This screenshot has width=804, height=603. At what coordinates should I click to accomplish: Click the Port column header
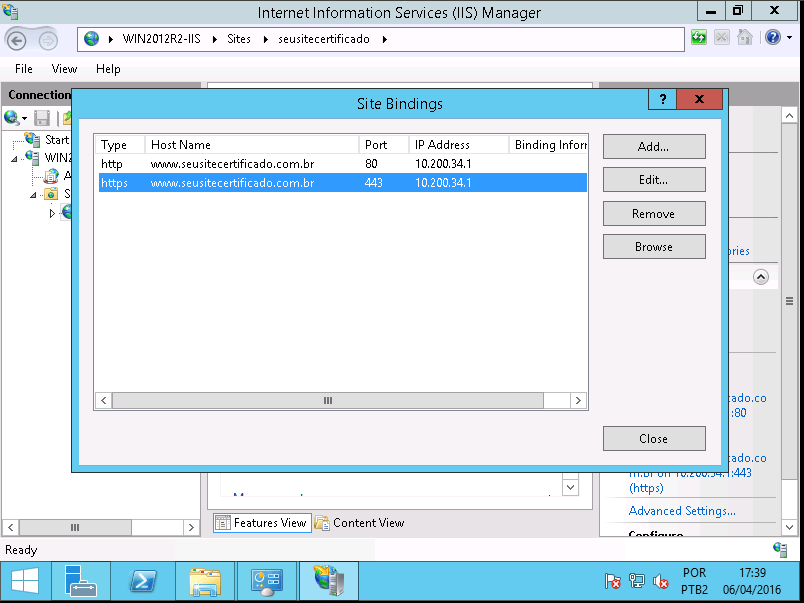click(x=384, y=145)
